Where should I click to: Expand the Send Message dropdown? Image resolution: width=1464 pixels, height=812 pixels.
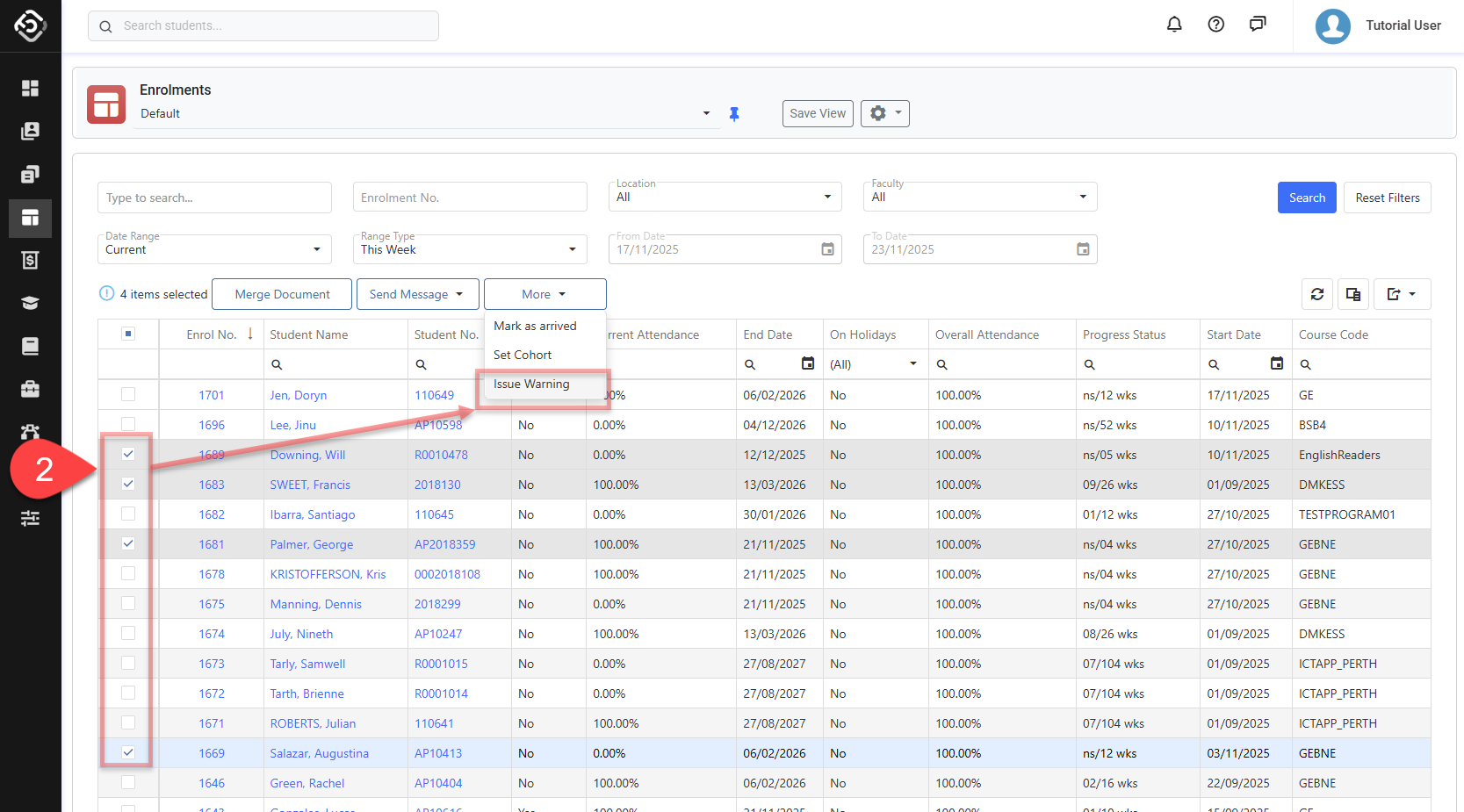point(417,294)
